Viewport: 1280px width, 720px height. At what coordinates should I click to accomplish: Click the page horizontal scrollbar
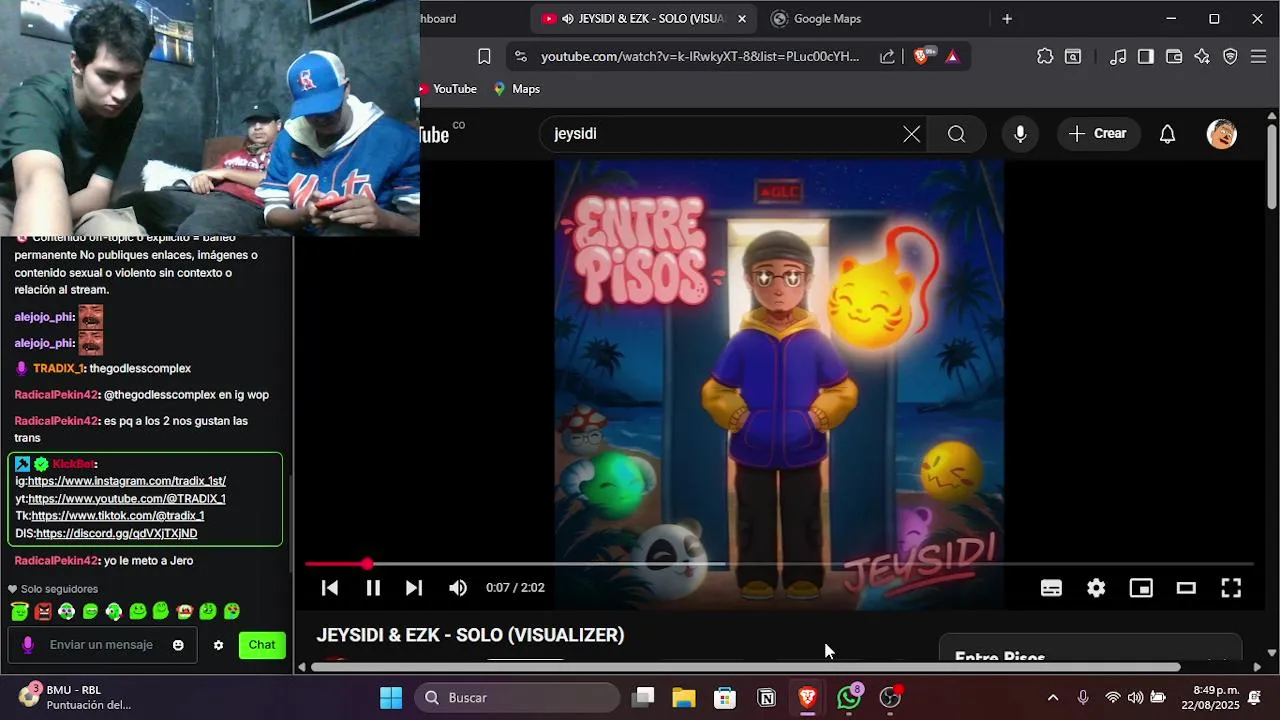point(745,667)
